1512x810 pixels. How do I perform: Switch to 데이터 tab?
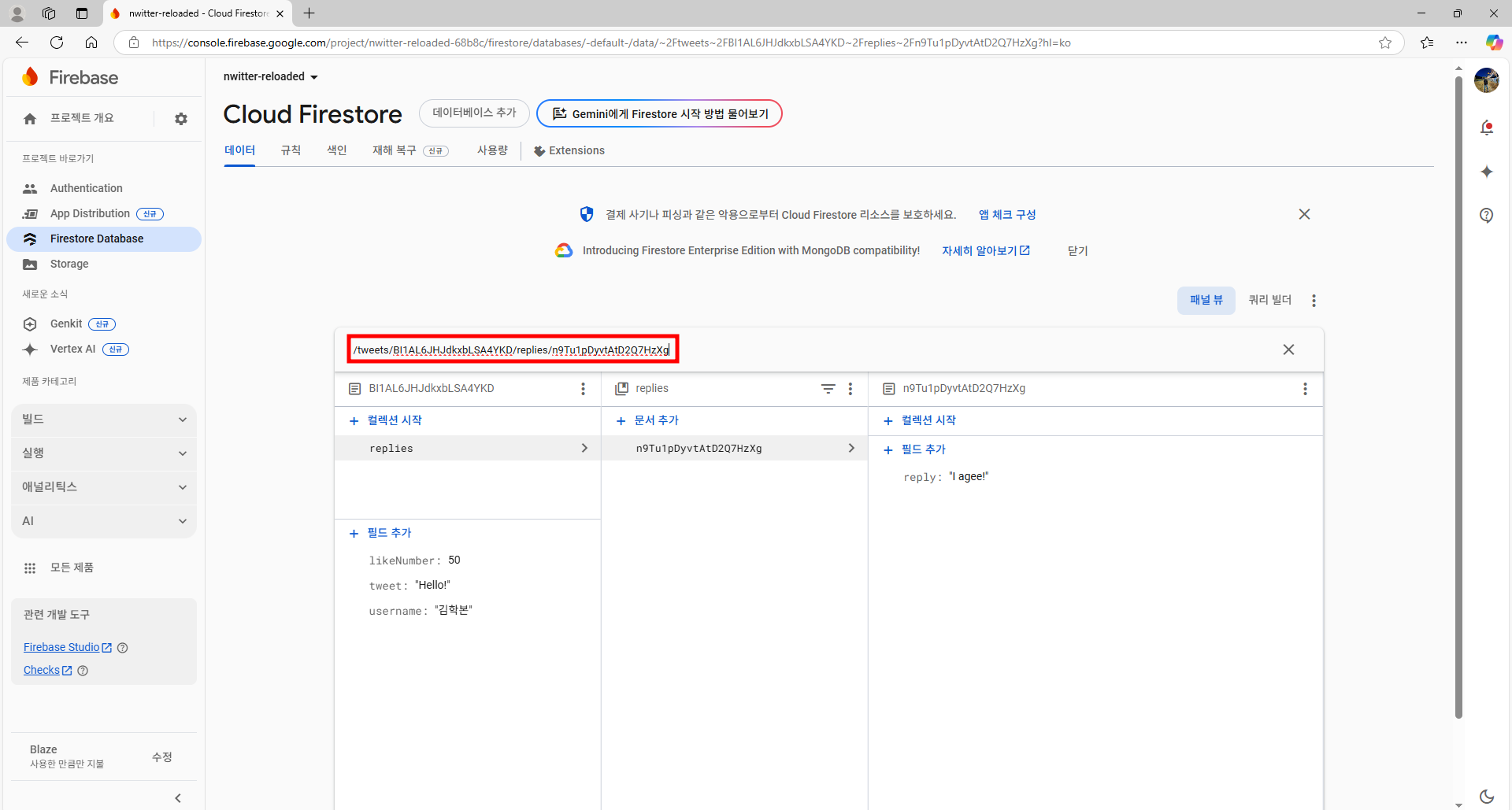coord(239,150)
